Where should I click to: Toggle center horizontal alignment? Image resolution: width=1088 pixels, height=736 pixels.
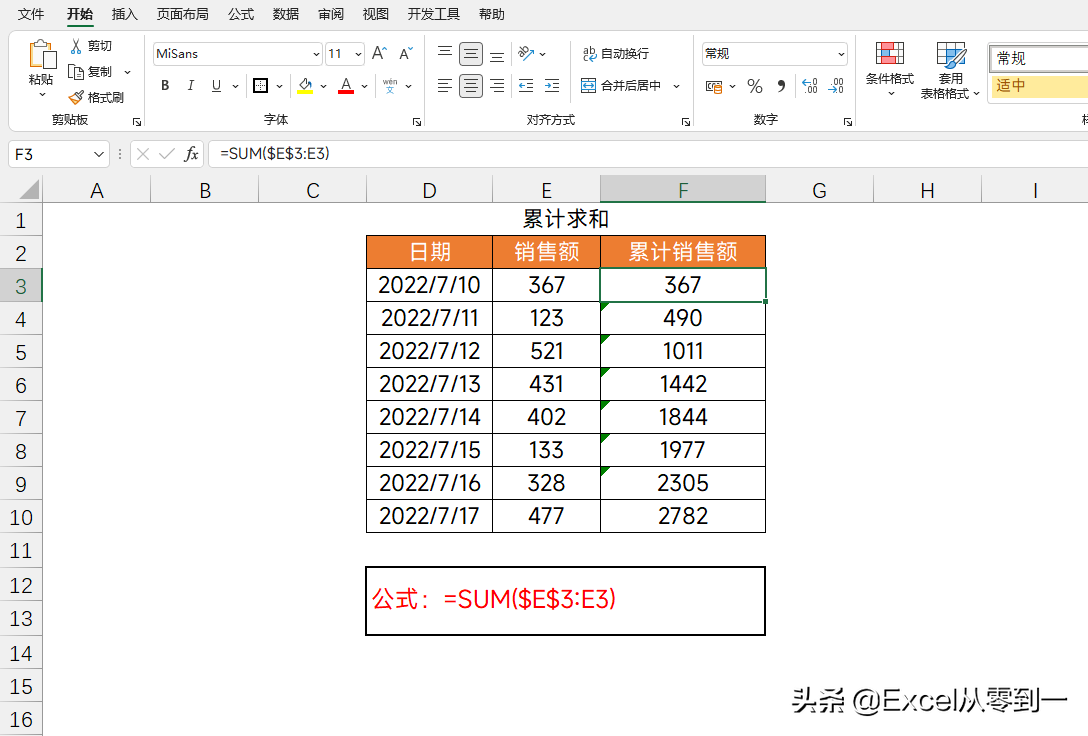[x=470, y=86]
